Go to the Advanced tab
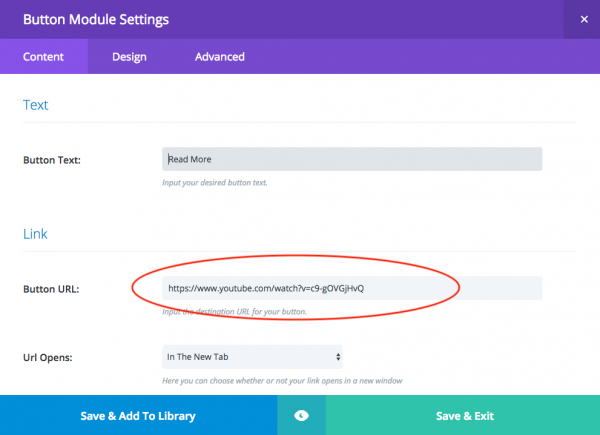600x435 pixels. tap(219, 57)
